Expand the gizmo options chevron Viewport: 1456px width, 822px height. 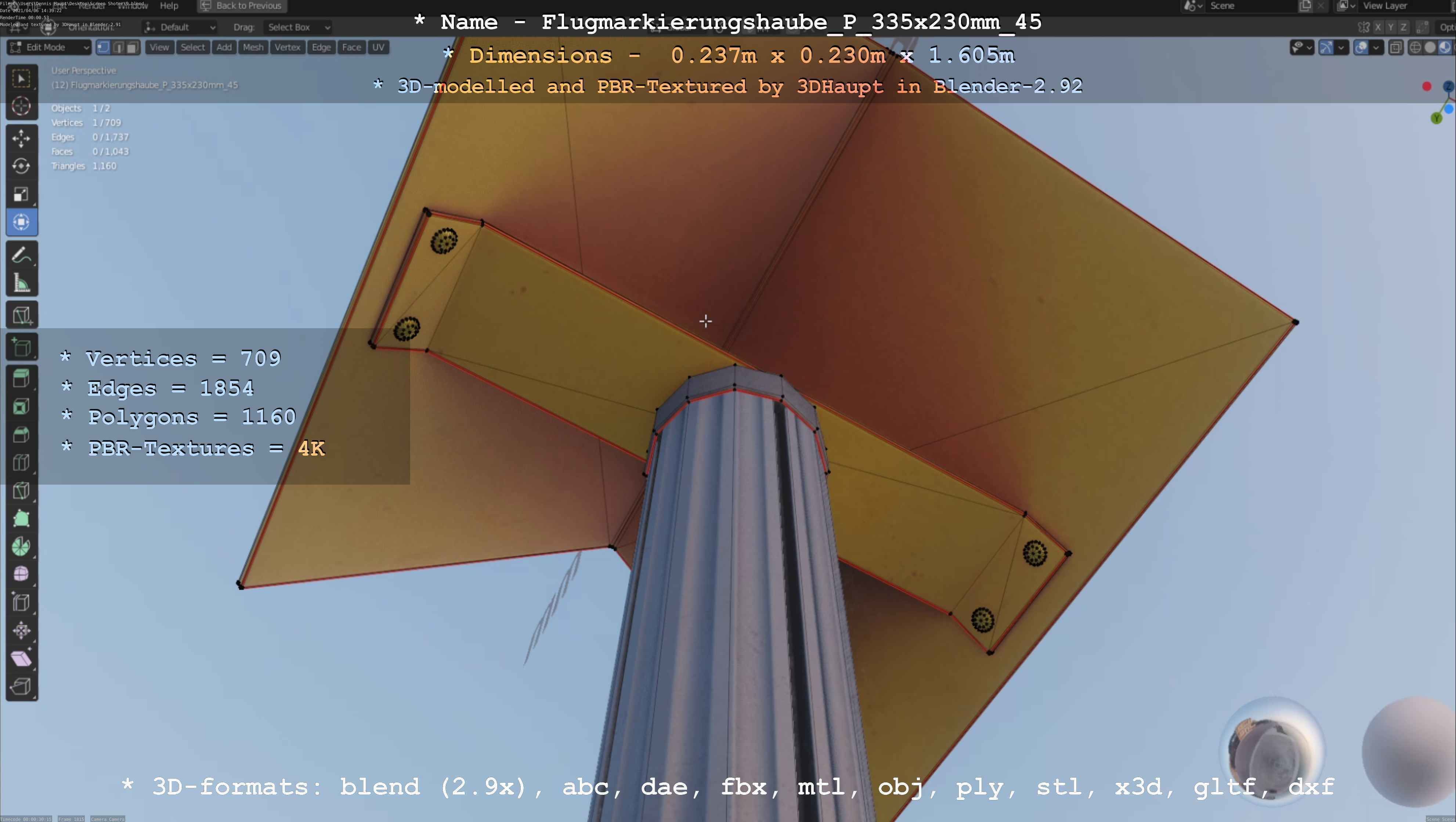pos(1341,47)
